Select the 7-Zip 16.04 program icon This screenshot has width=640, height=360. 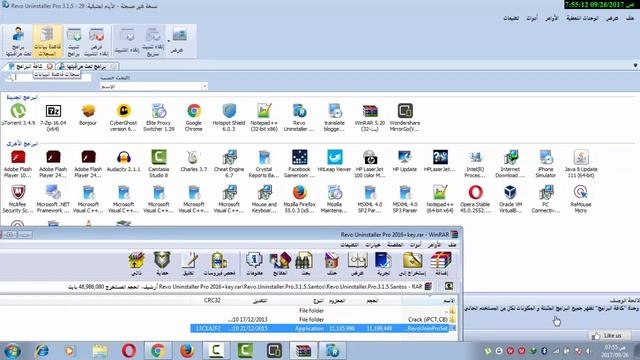coord(53,118)
